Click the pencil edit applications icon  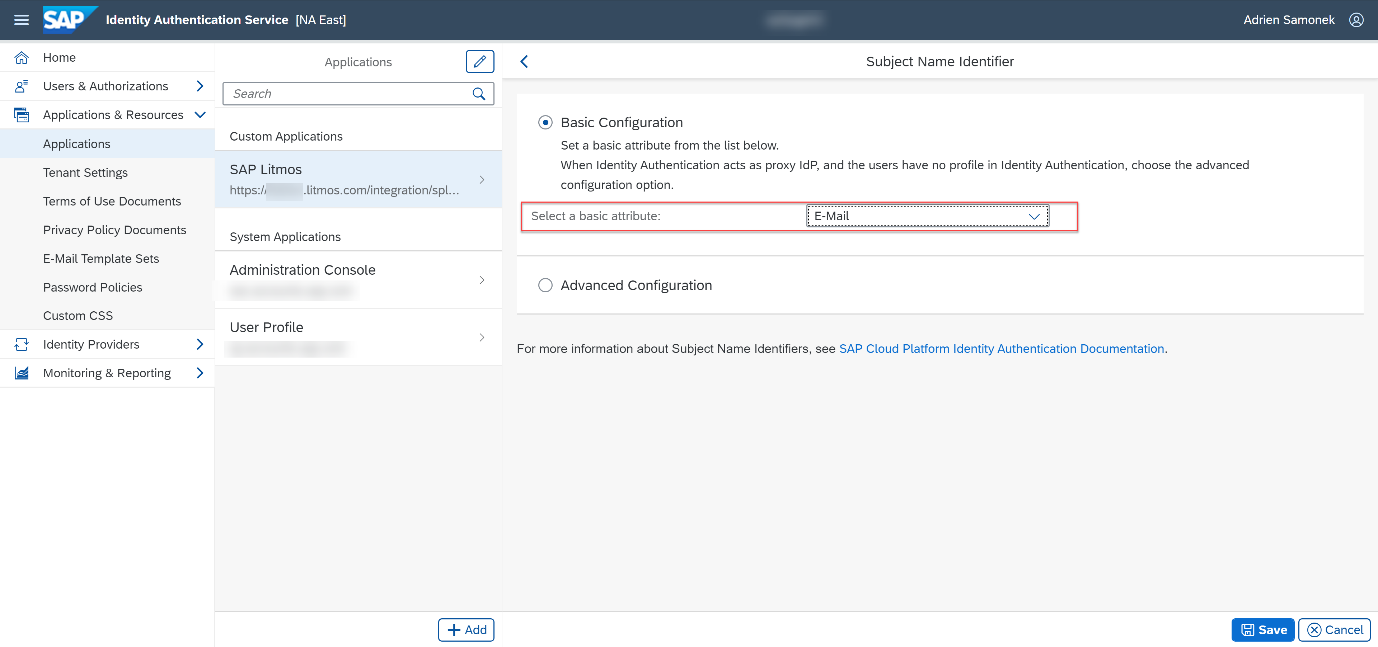click(x=480, y=62)
